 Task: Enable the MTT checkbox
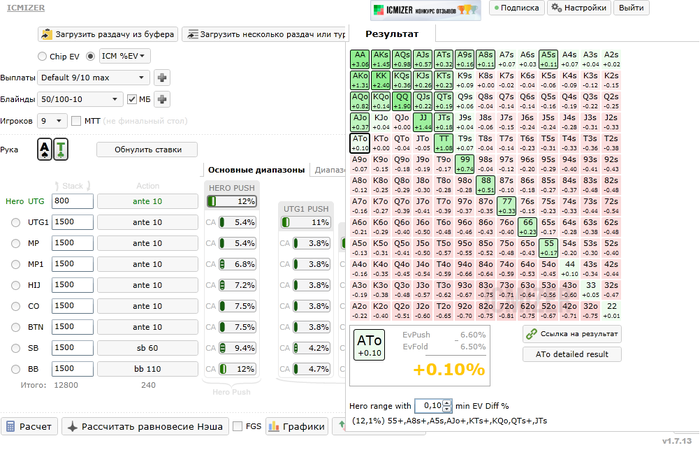tap(76, 121)
